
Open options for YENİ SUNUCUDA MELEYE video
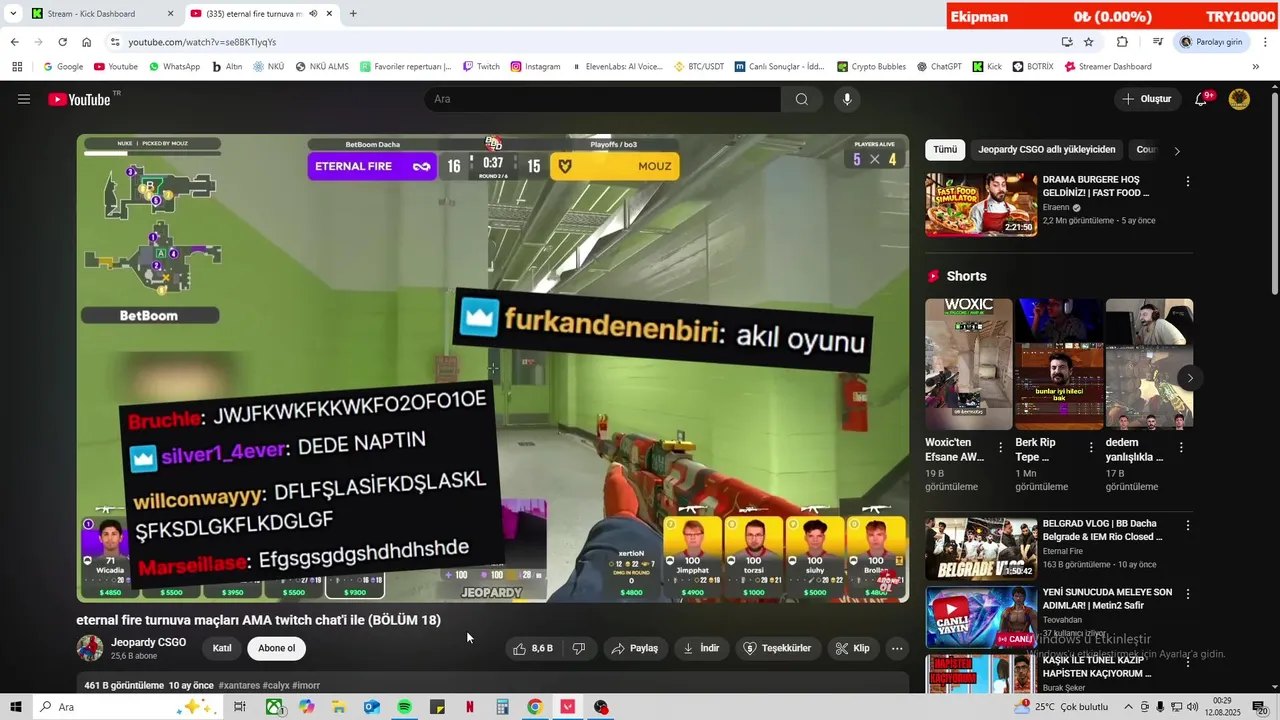(1188, 594)
